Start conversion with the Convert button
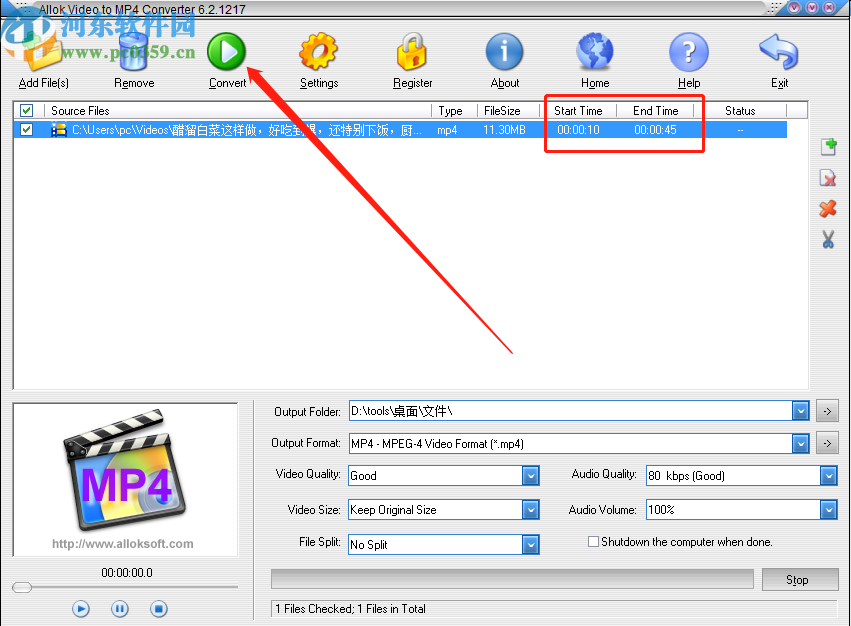 (x=226, y=52)
